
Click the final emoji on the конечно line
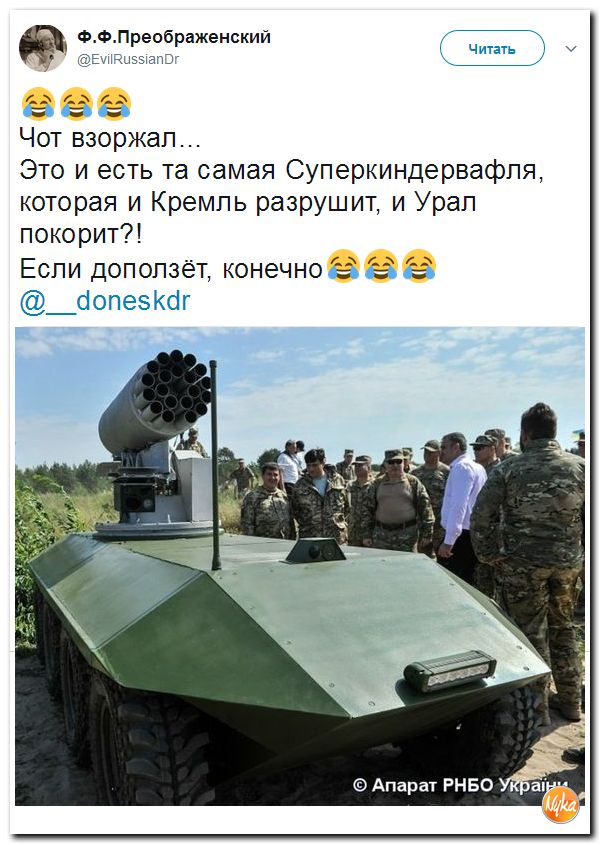419,266
